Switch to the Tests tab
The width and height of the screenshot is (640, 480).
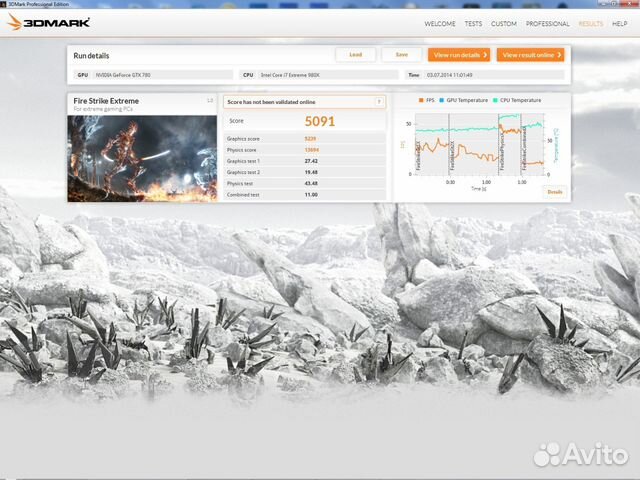pos(473,24)
